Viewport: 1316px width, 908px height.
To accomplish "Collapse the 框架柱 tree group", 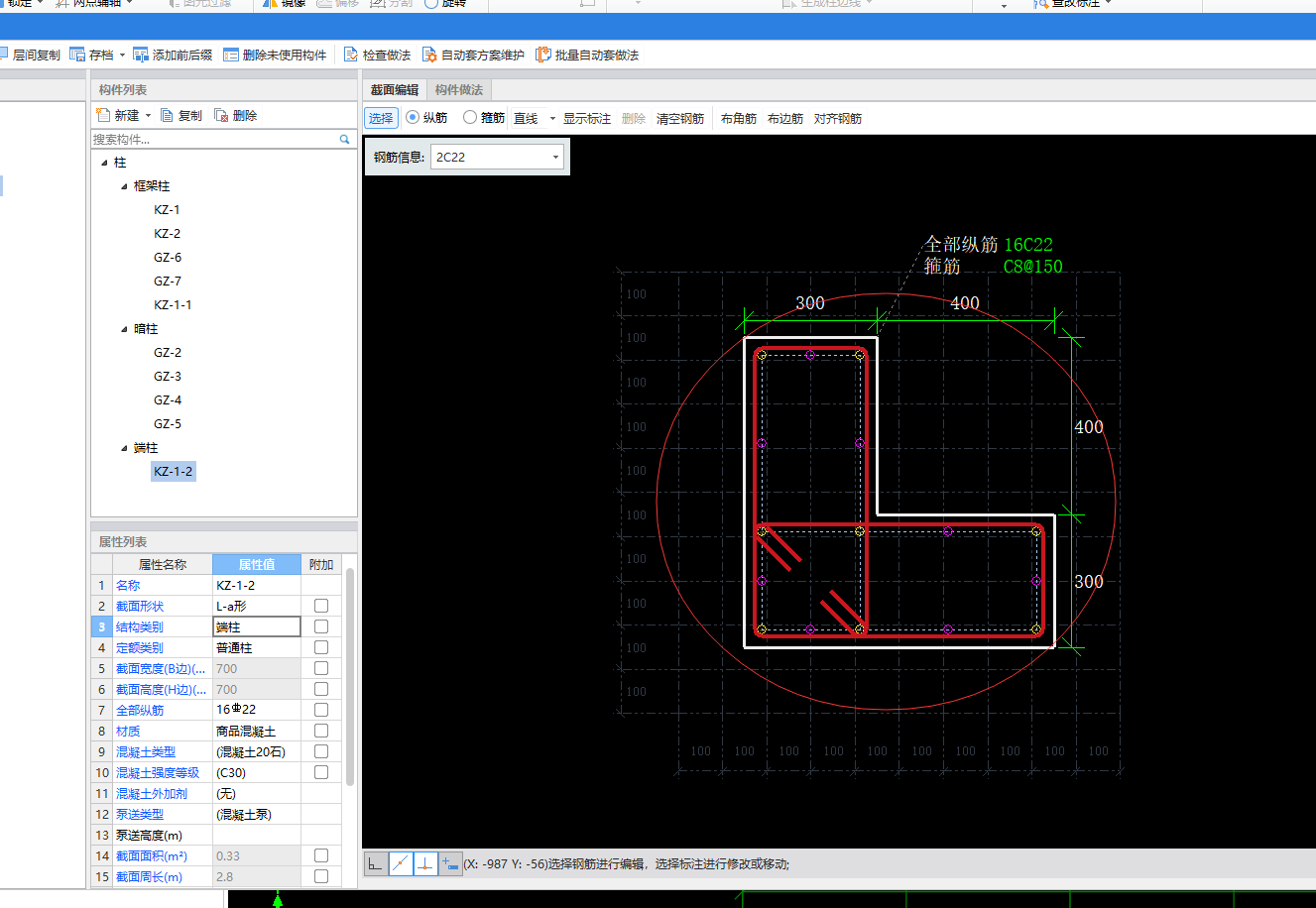I will click(x=124, y=186).
